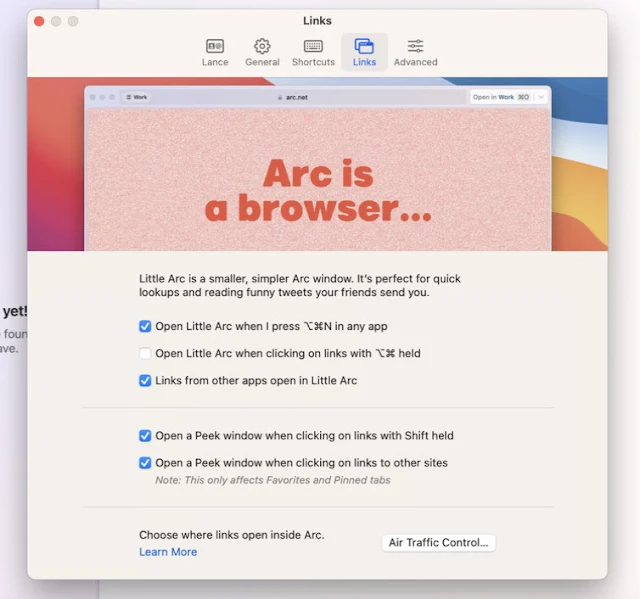
Task: Click the Little Arc preview image
Action: [x=318, y=164]
